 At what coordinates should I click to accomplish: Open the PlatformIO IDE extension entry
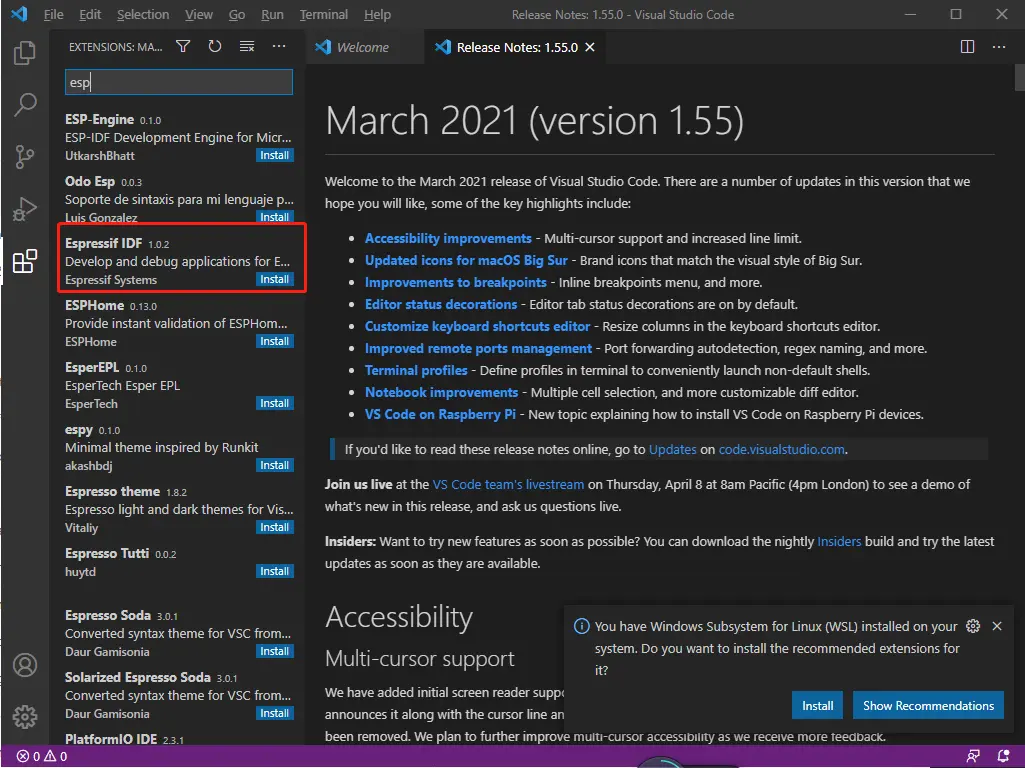(178, 739)
